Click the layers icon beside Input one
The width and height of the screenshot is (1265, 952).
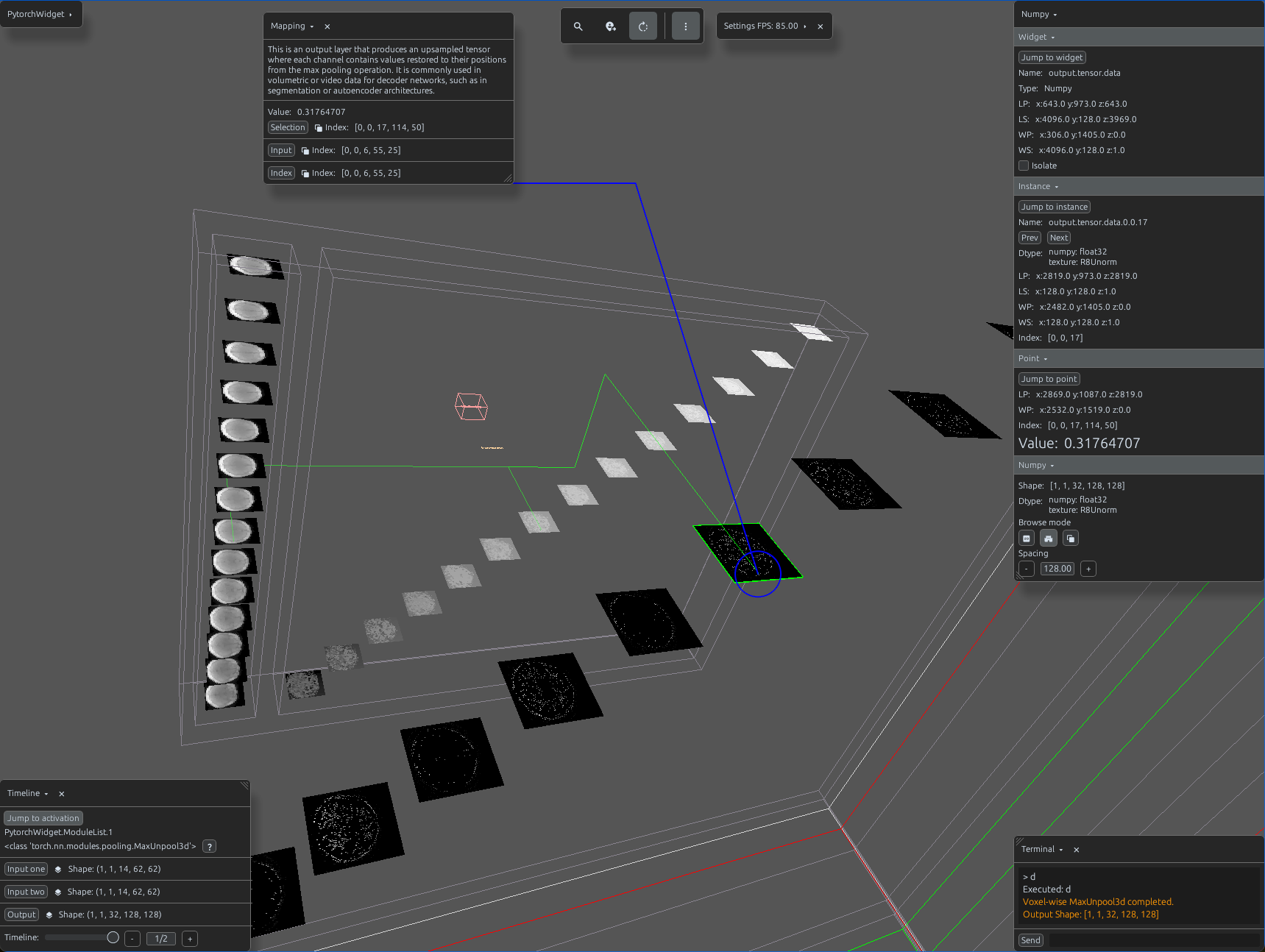tap(58, 870)
